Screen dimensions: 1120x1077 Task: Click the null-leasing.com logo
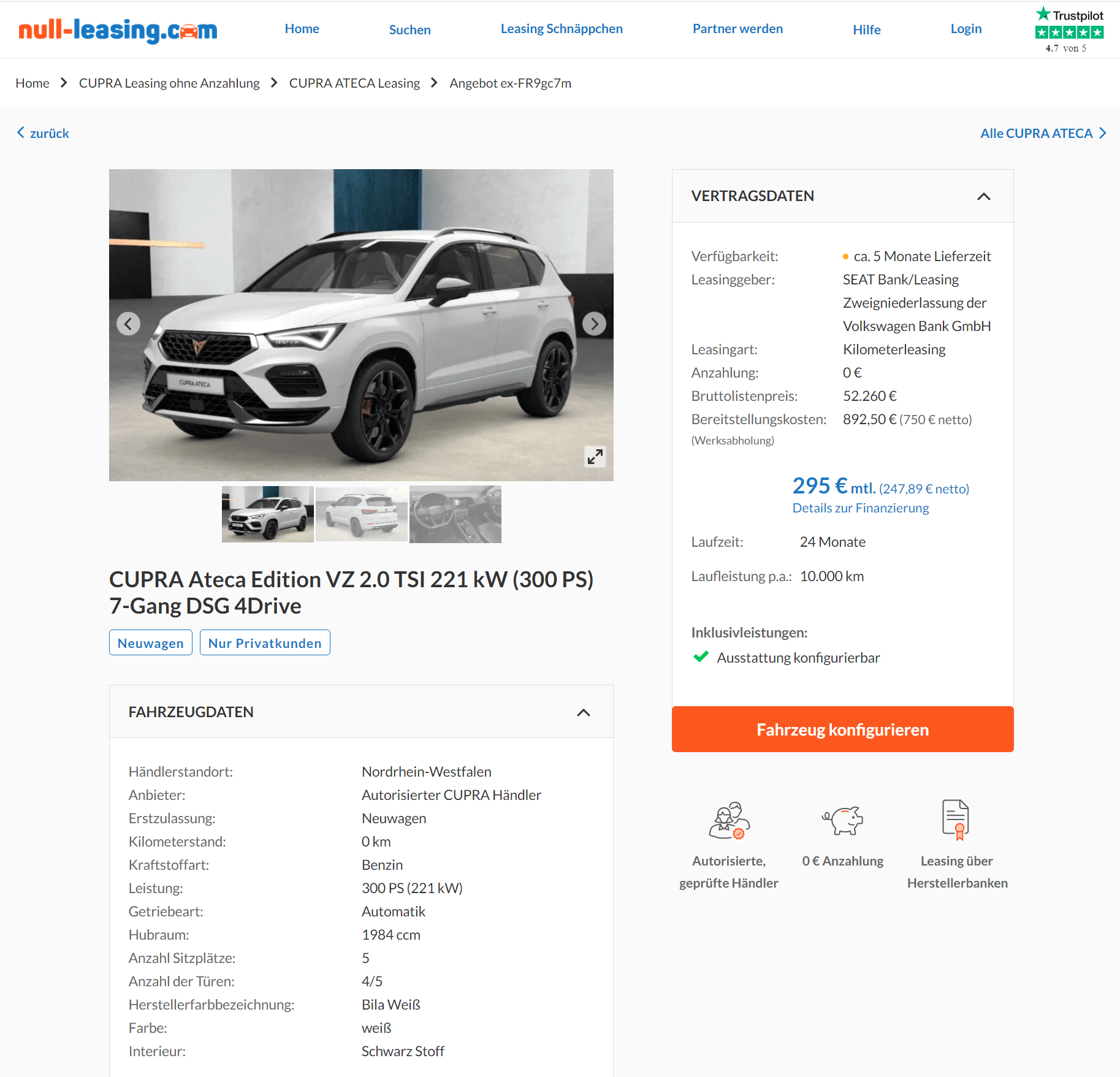(118, 29)
